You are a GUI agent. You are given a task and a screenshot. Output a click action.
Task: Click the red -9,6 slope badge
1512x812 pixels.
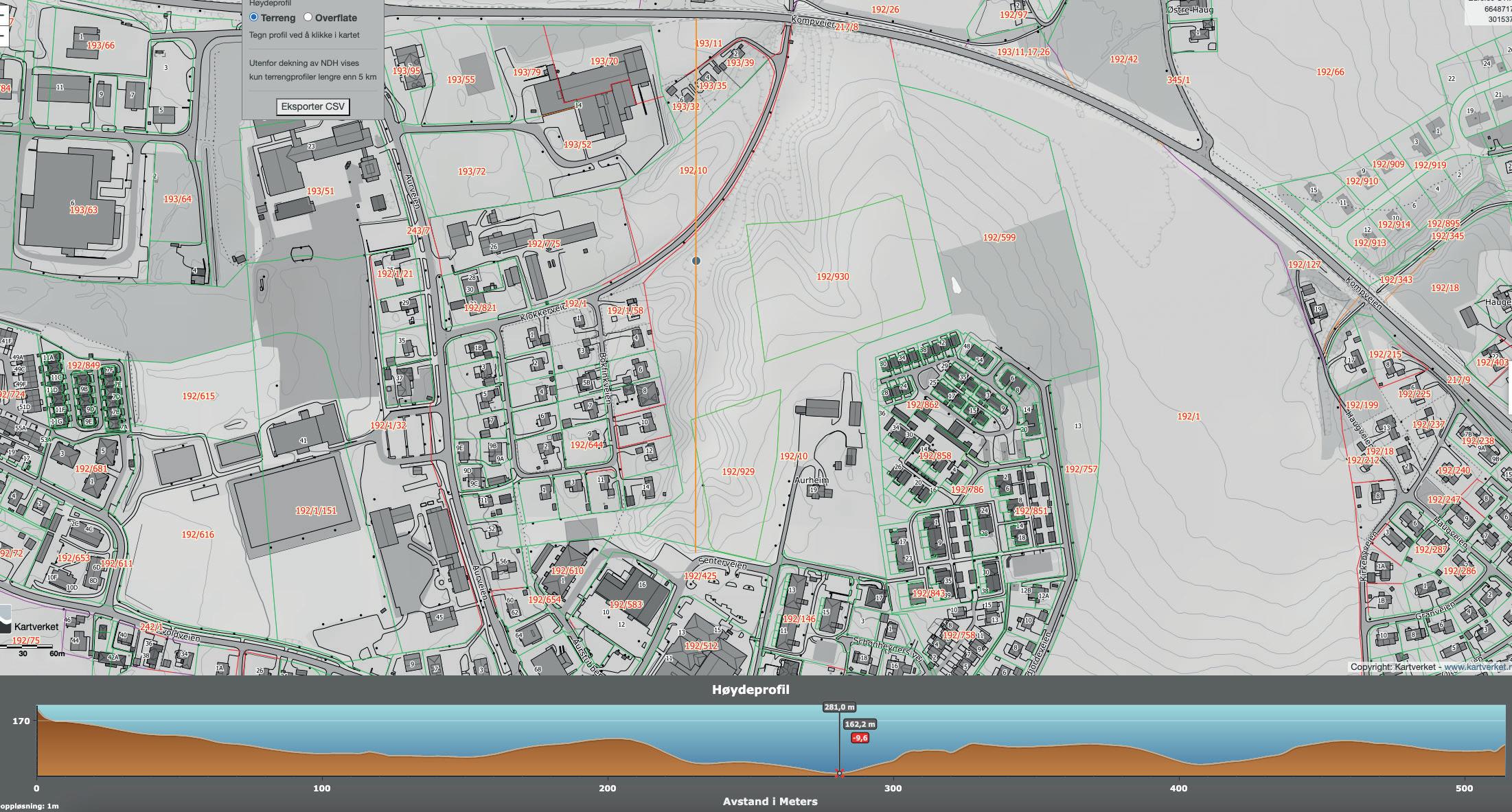click(860, 738)
